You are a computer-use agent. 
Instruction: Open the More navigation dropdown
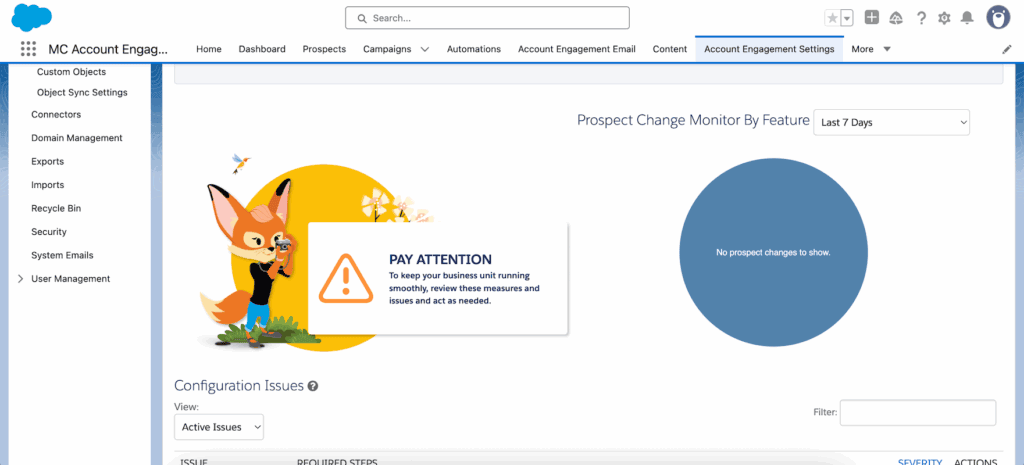coord(871,49)
